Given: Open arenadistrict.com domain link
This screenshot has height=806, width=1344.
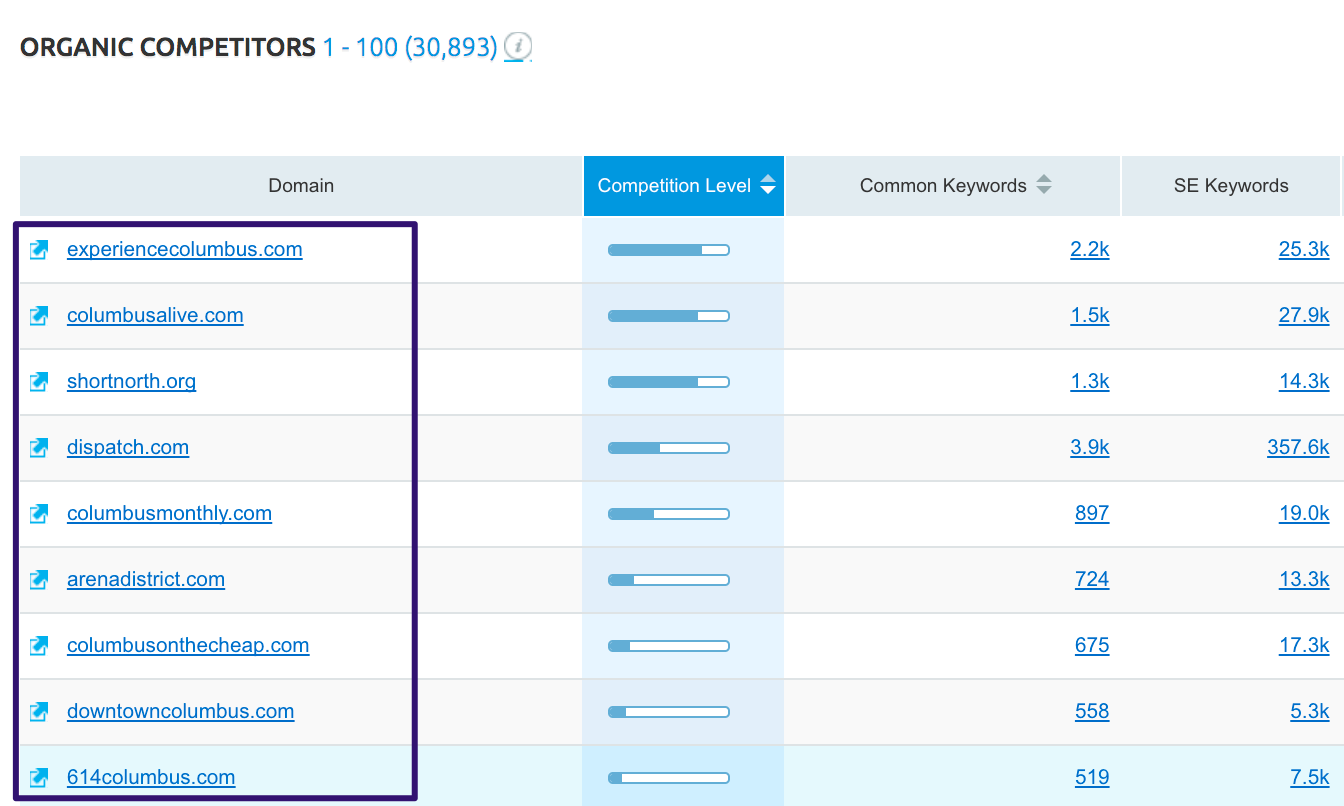Looking at the screenshot, I should click(x=146, y=579).
